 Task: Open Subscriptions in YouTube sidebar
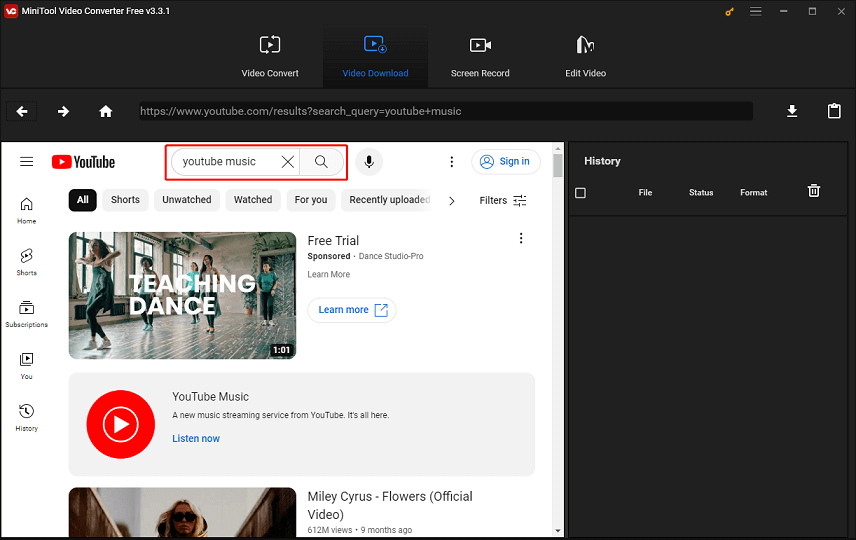point(26,314)
